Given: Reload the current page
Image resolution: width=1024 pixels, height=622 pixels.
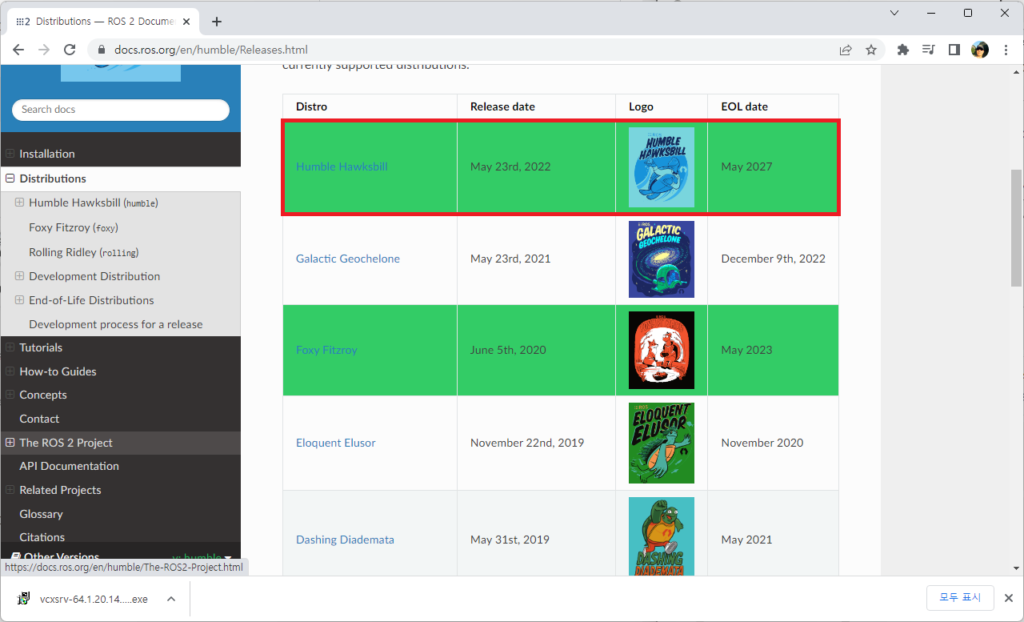Looking at the screenshot, I should coord(69,50).
